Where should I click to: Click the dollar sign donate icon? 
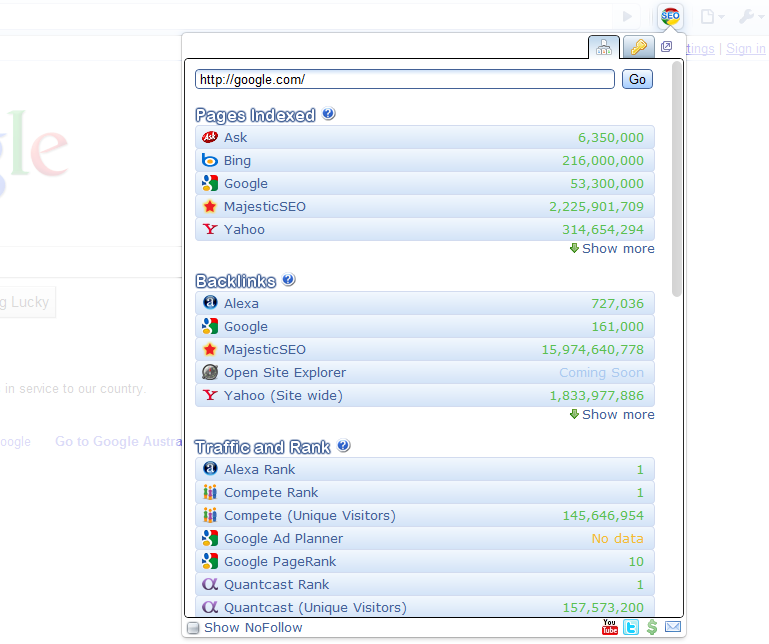click(652, 627)
